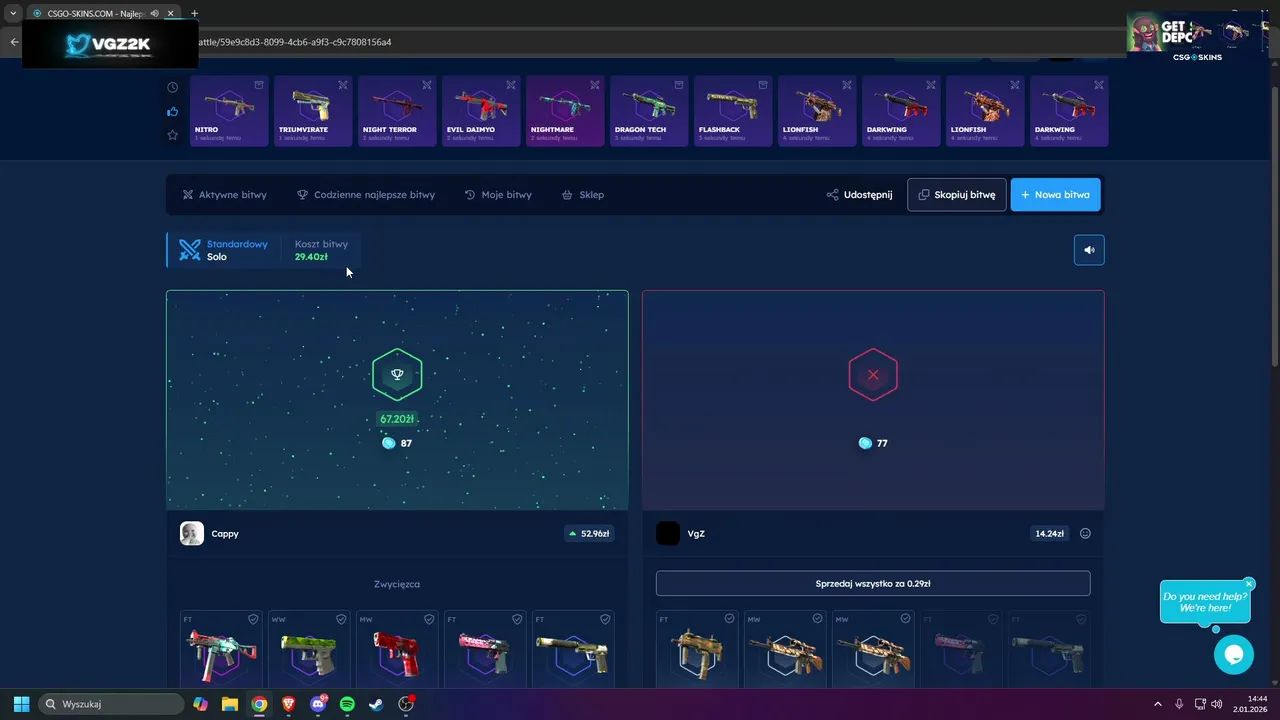This screenshot has width=1280, height=720.
Task: Close the CSGO-SKINS.COM tab
Action: coord(171,13)
